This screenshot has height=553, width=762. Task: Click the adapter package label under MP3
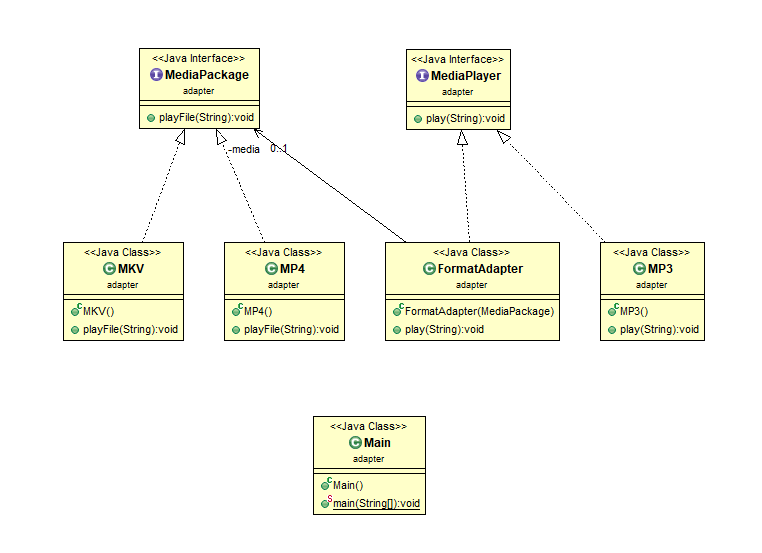651,285
